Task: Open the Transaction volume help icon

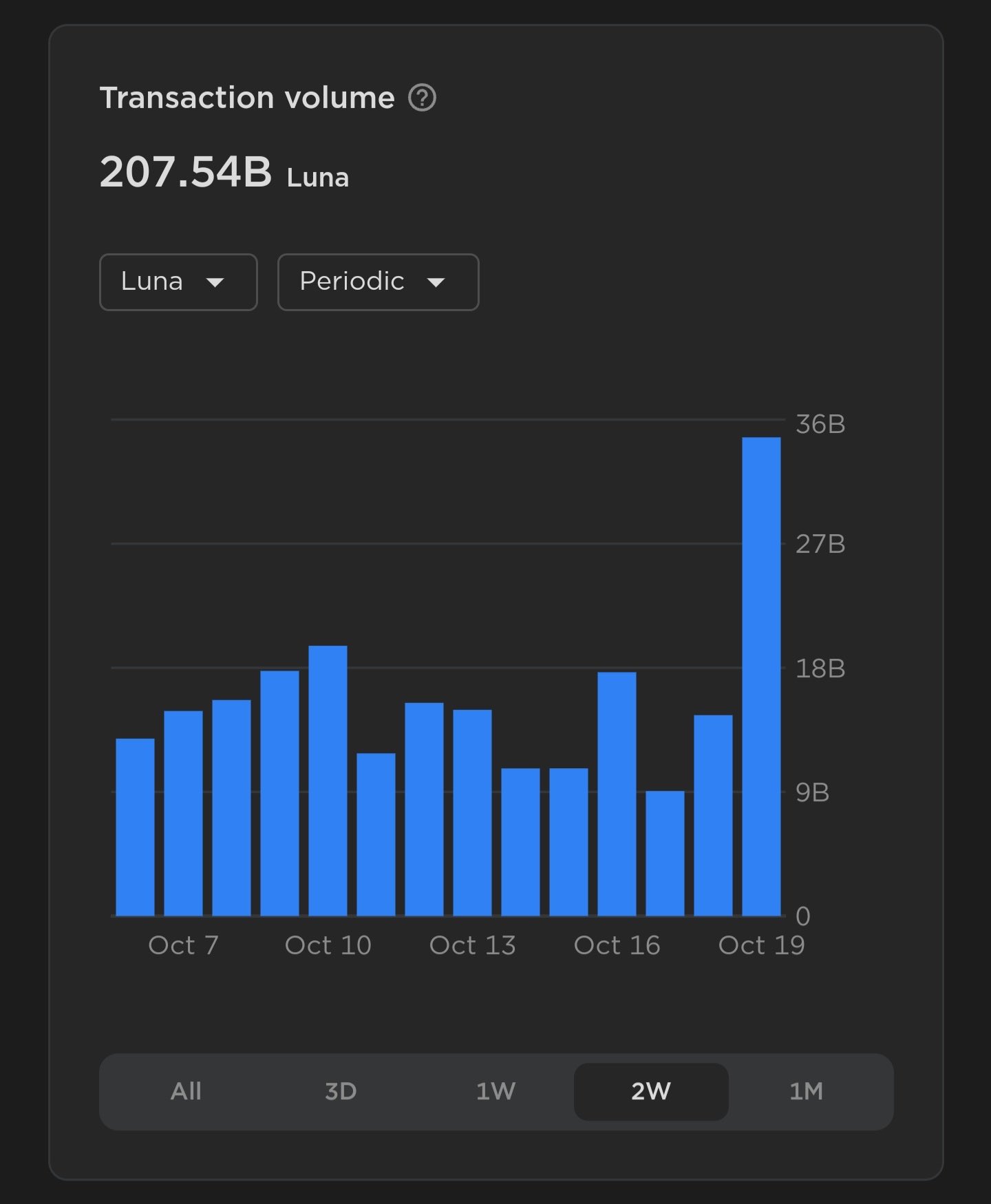Action: coord(422,98)
